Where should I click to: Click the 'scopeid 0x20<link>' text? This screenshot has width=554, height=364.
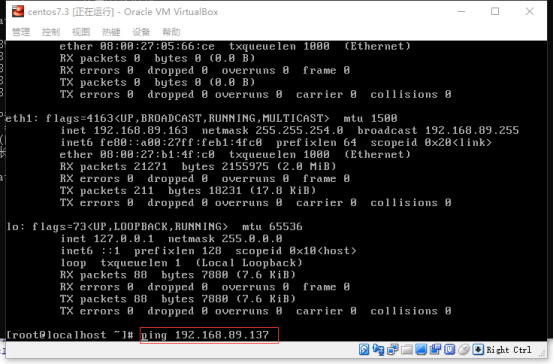tap(431, 142)
